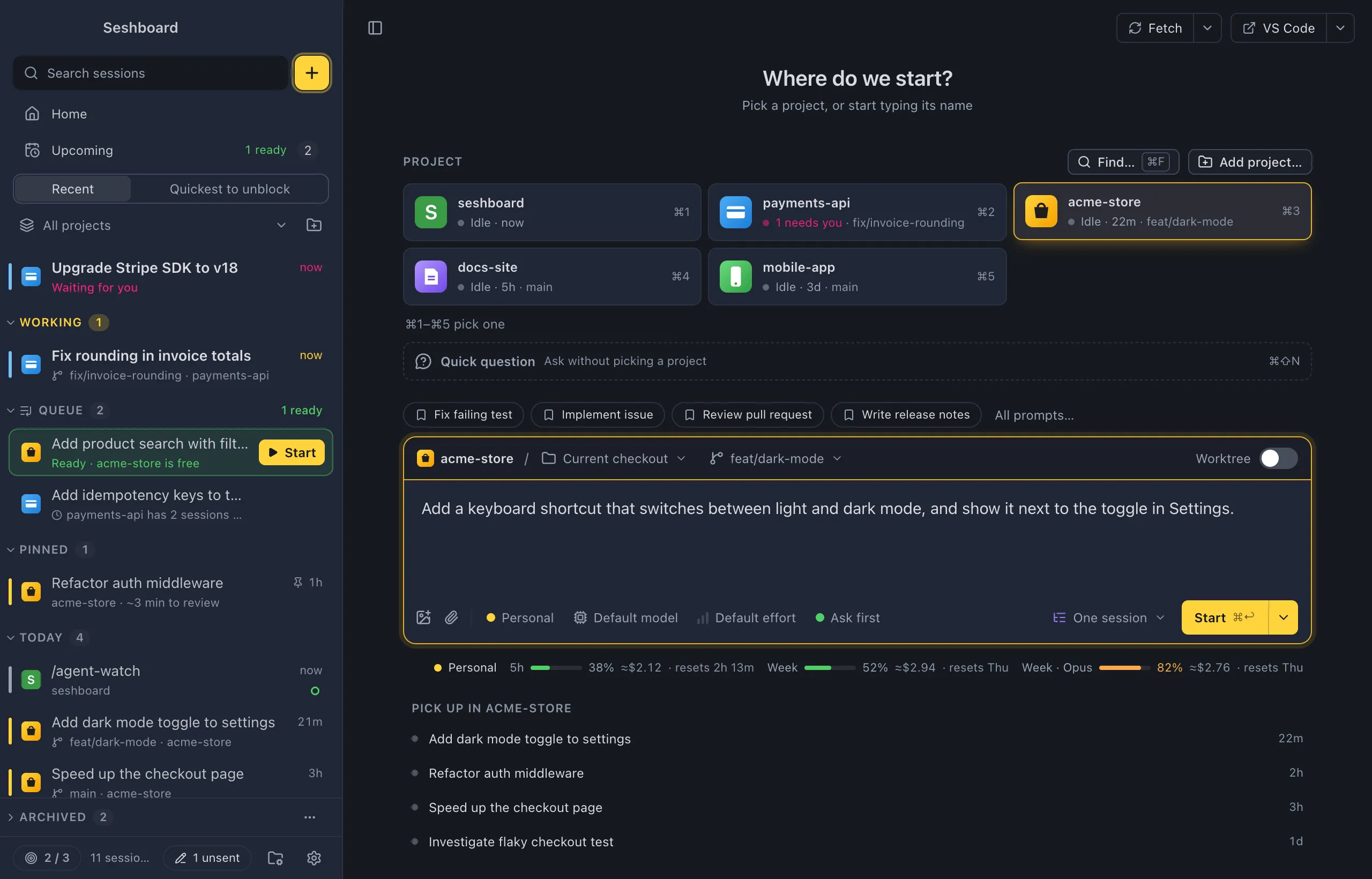The image size is (1372, 879).
Task: Click the Start button on queued product search
Action: coord(292,452)
